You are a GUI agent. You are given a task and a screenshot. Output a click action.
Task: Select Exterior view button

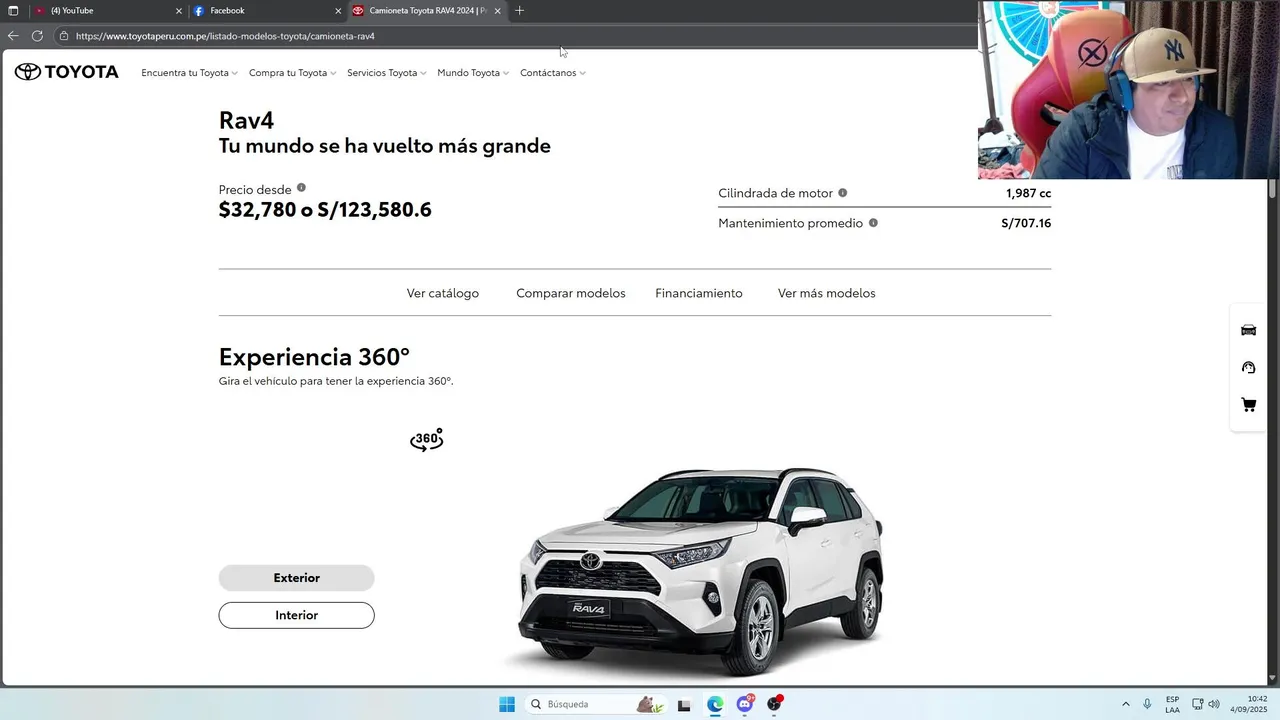coord(297,578)
